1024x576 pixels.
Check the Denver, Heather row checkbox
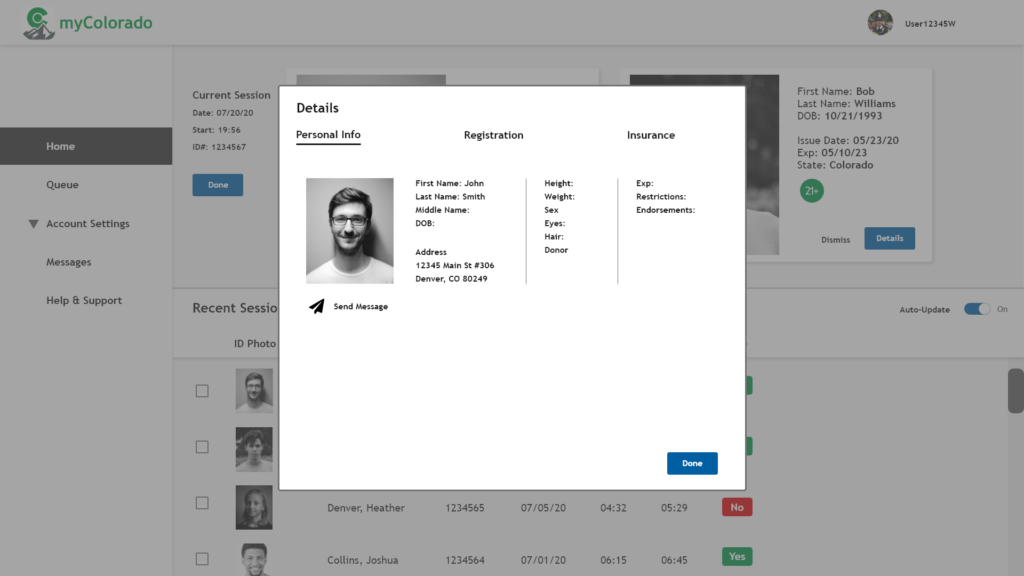202,503
